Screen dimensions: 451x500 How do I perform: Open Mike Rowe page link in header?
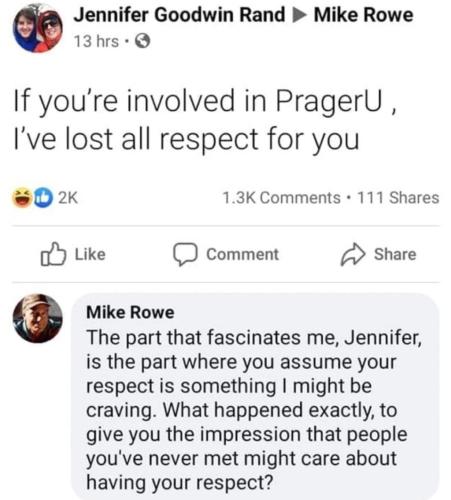363,15
